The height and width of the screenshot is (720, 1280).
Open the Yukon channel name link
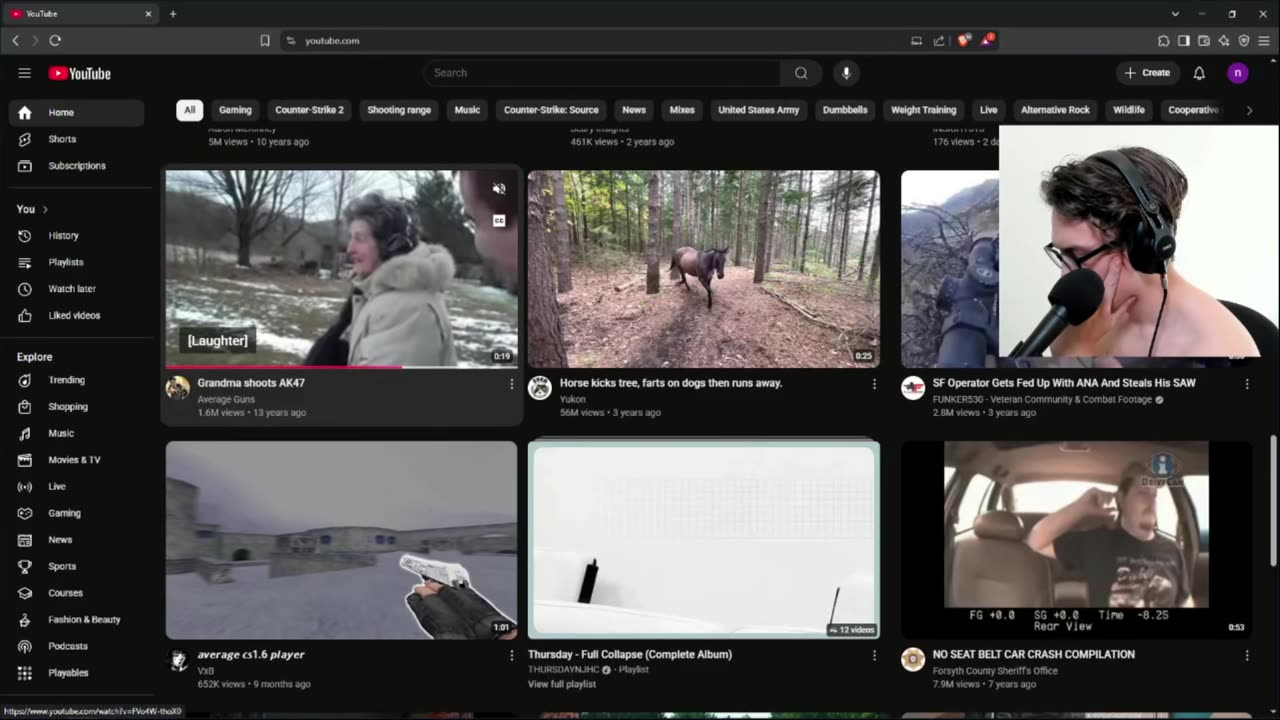[573, 399]
